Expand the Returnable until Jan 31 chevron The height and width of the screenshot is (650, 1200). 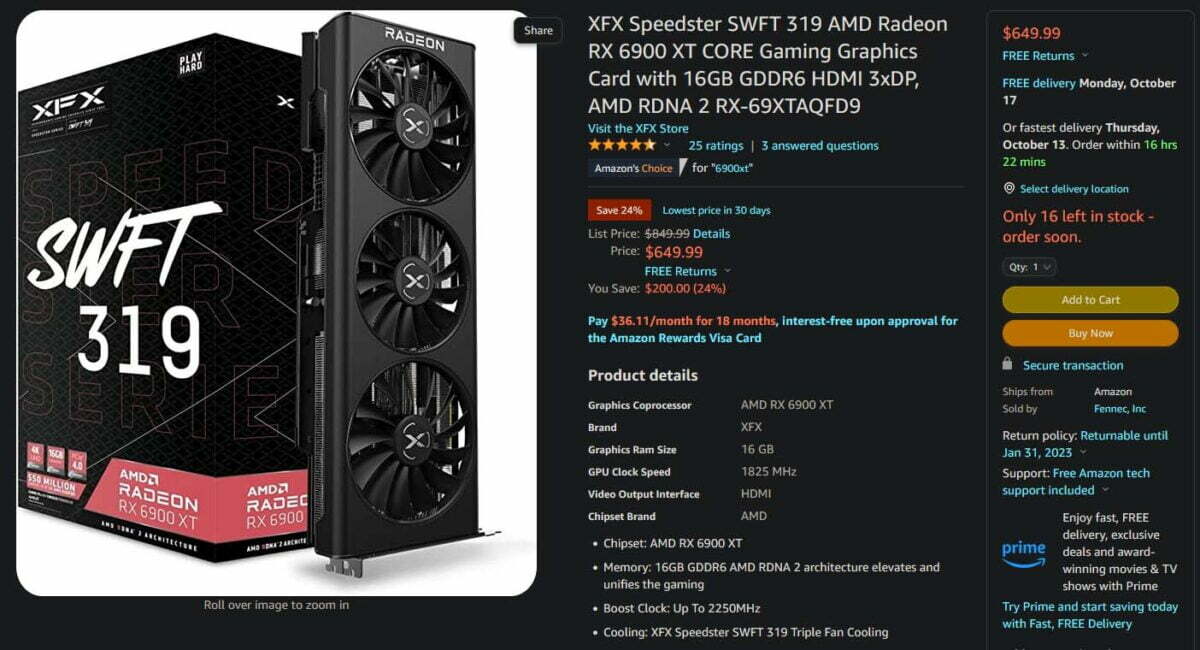click(x=1083, y=453)
